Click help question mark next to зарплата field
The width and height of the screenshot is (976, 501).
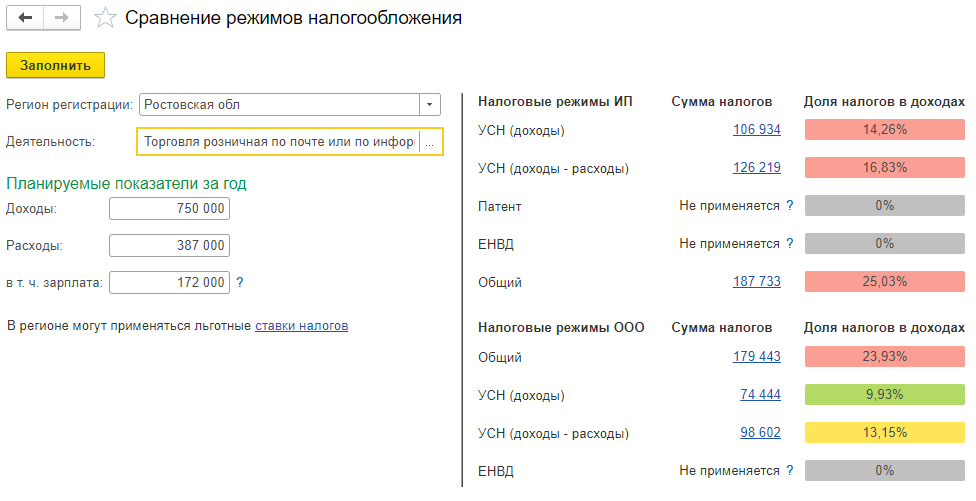[x=240, y=282]
